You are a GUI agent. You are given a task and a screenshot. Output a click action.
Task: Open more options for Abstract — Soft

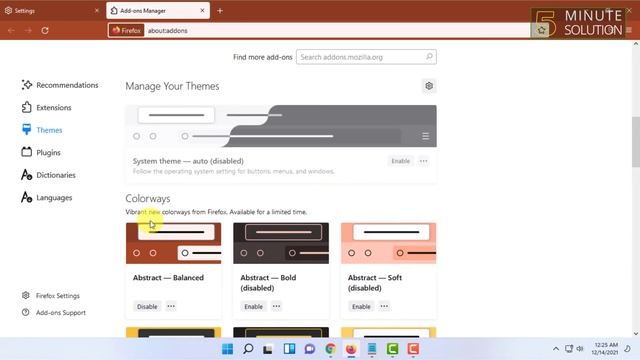tap(384, 306)
